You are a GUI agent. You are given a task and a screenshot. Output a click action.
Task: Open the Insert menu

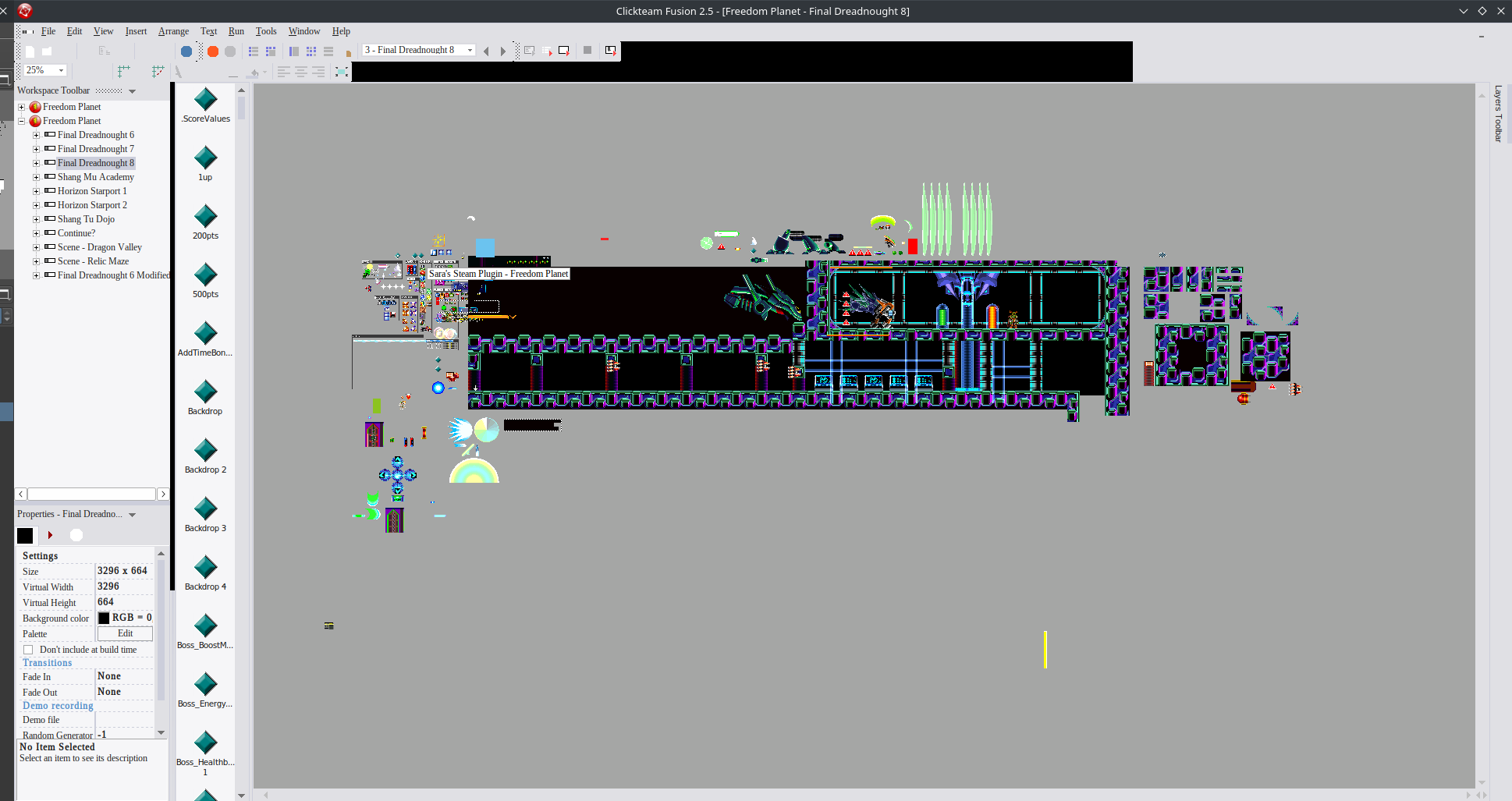(x=136, y=31)
